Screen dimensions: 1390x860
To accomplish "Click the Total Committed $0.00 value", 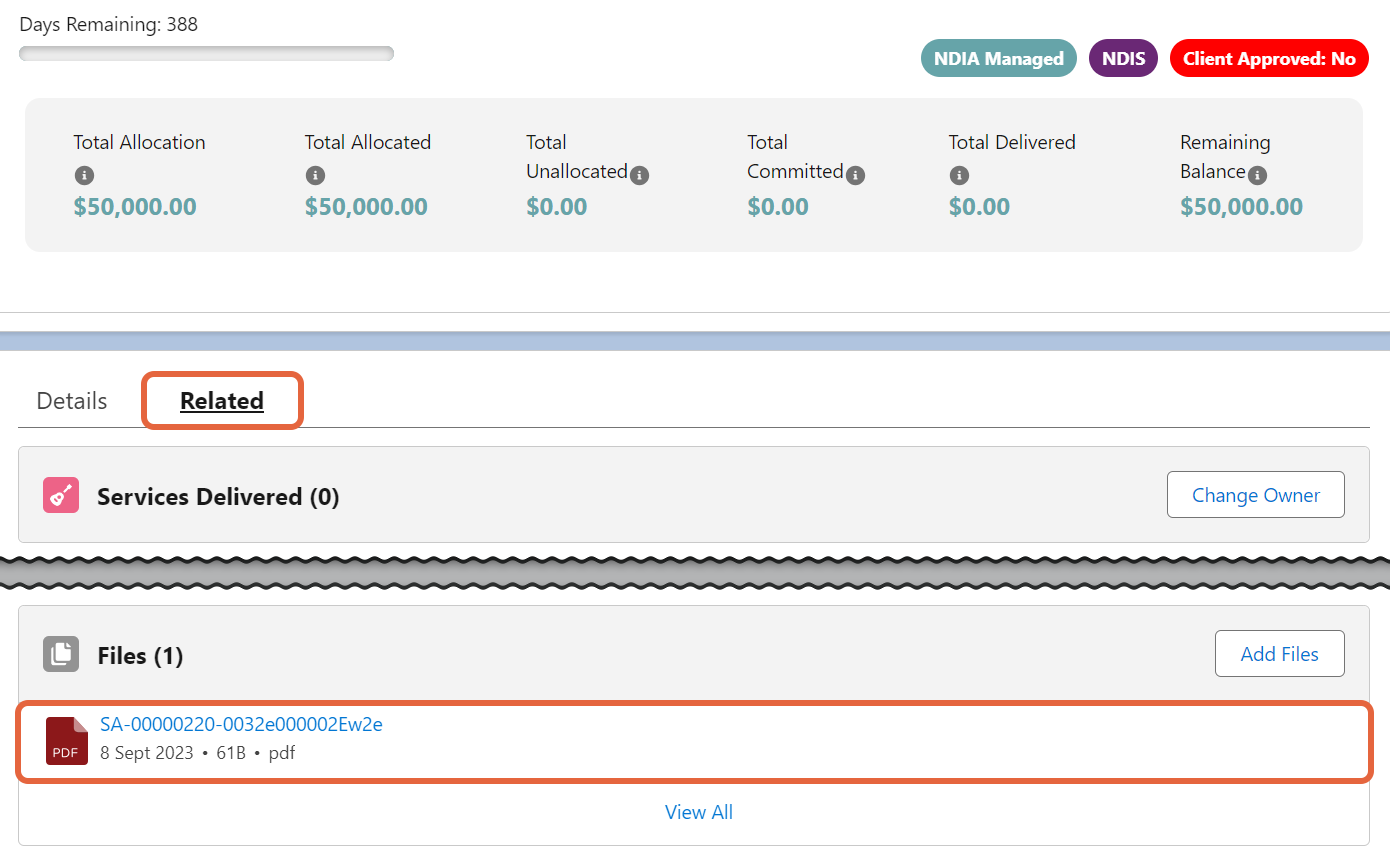I will [x=778, y=207].
